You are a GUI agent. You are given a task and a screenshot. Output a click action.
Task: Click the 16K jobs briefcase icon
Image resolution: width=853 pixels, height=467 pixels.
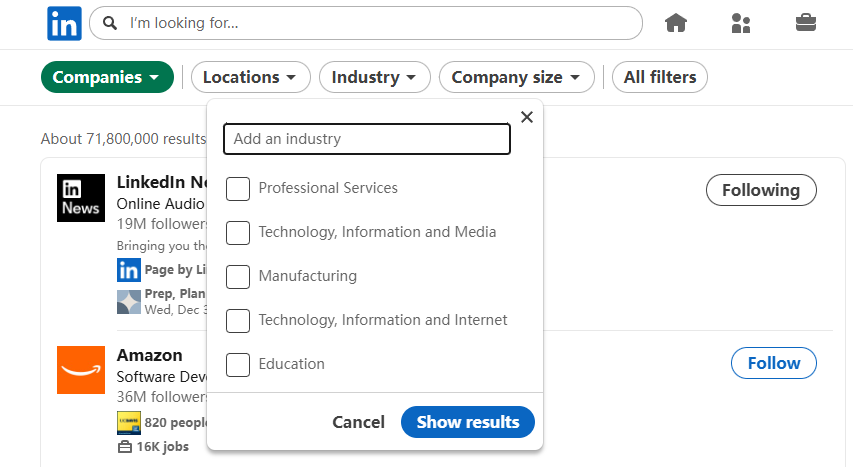(125, 447)
